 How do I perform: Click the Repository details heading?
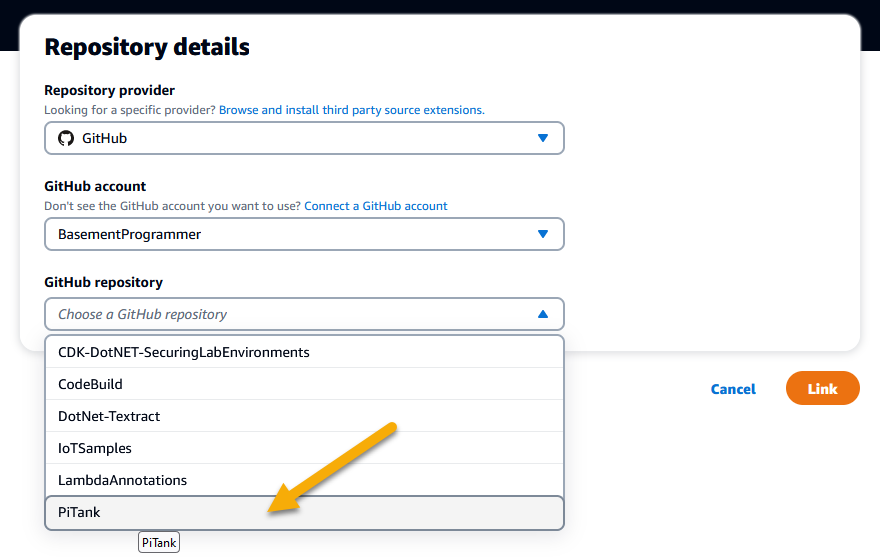[147, 47]
